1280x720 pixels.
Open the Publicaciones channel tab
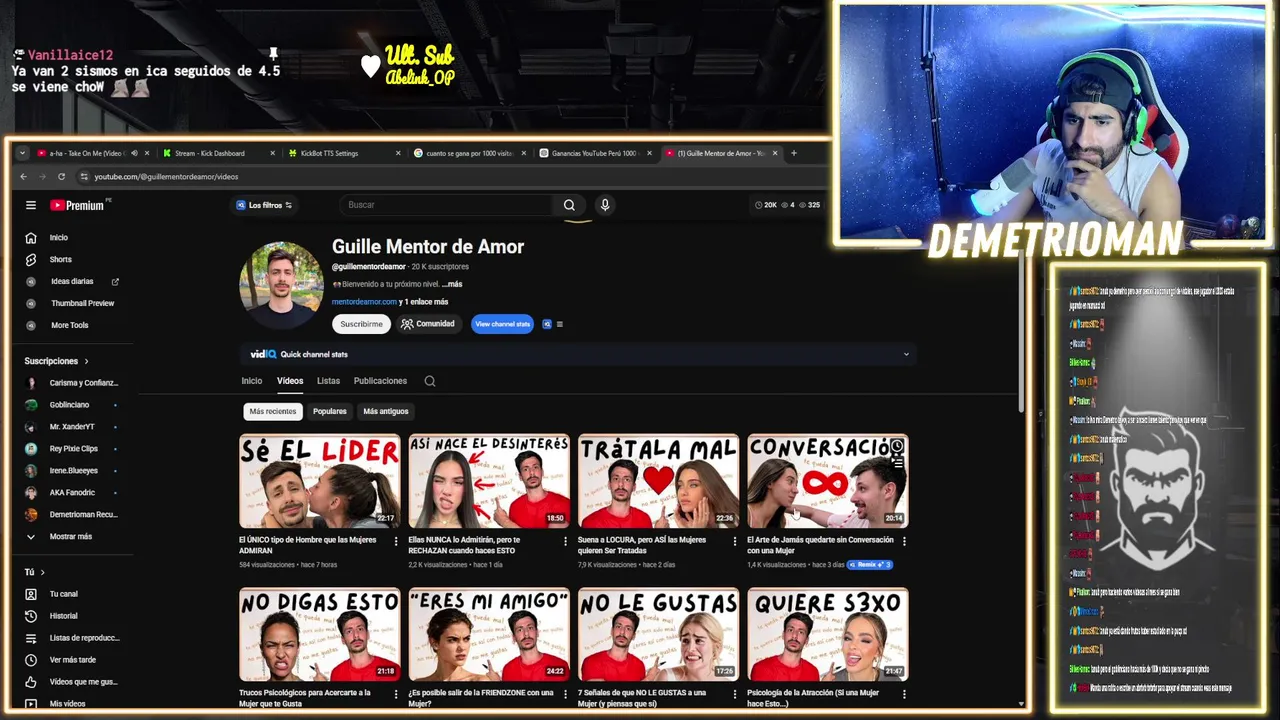click(x=380, y=381)
